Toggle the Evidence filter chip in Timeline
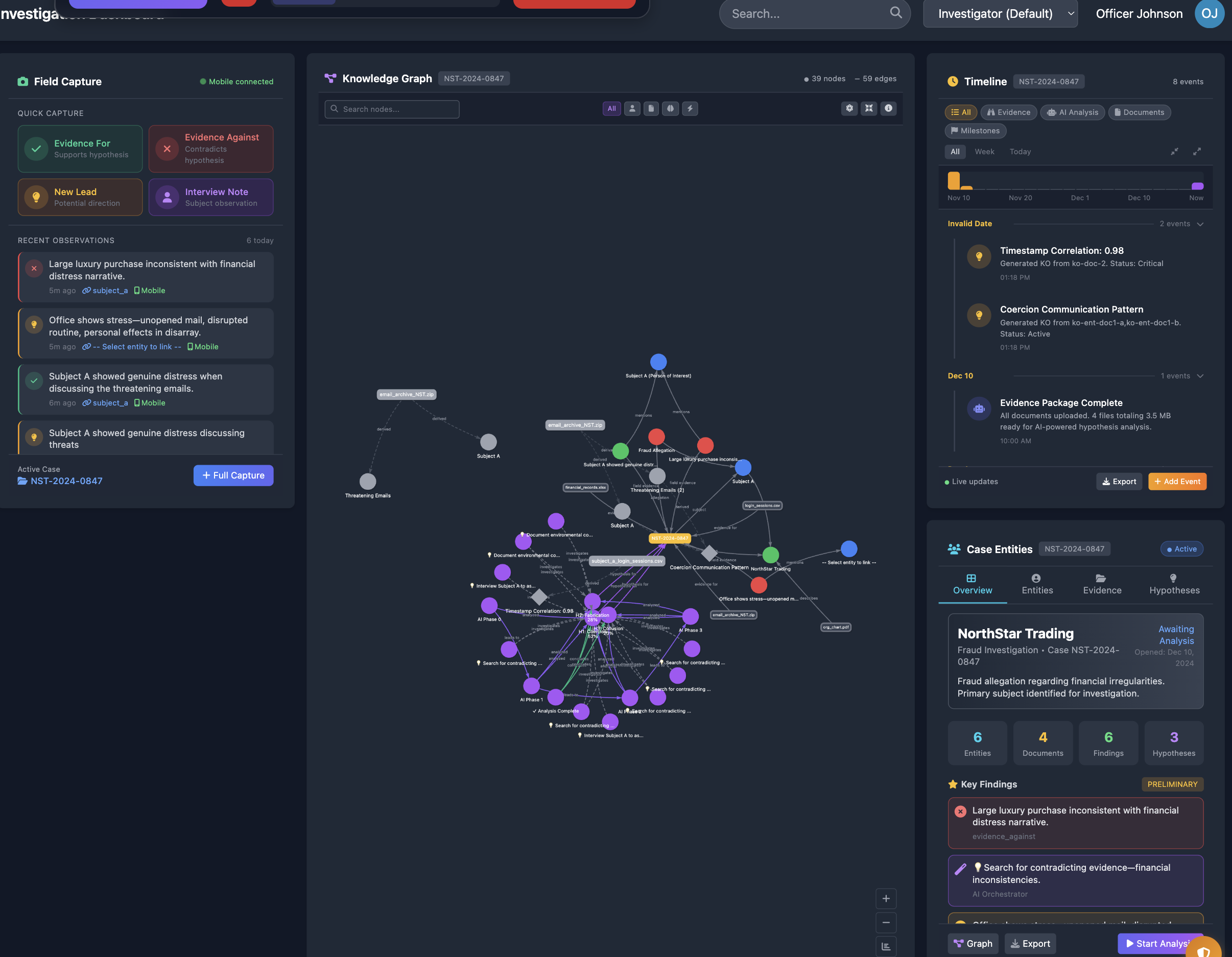1232x957 pixels. click(x=1009, y=112)
